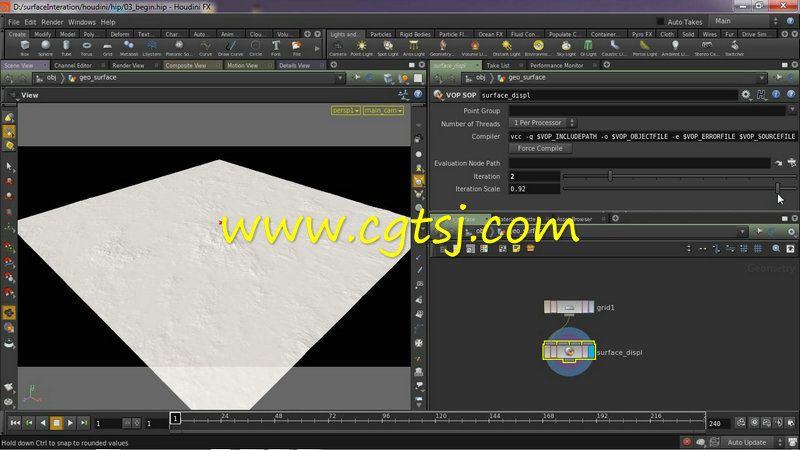Open the parameter pane help icon
Viewport: 800px width, 450px height.
791,95
